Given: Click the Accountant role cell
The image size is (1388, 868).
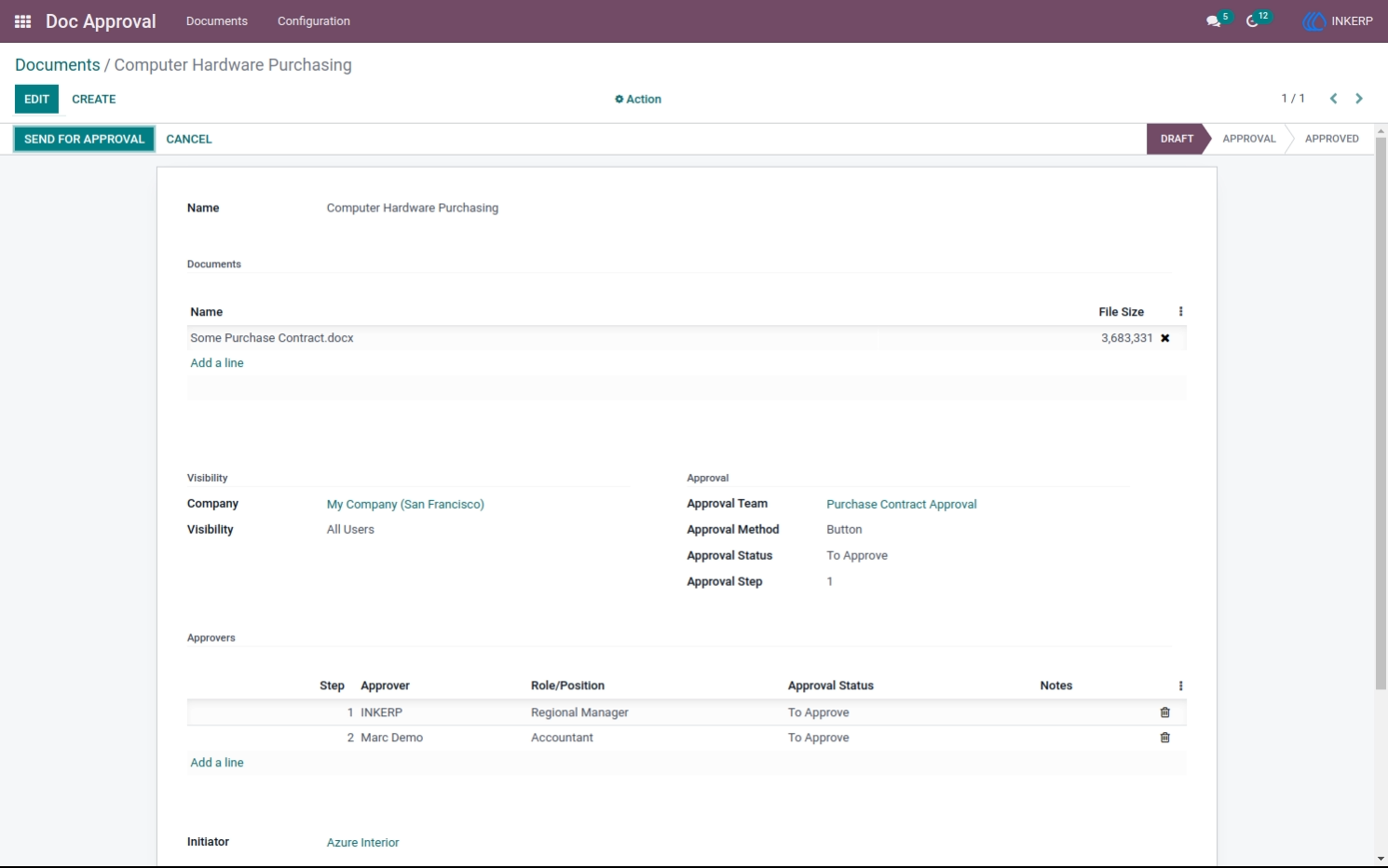Looking at the screenshot, I should click(x=562, y=738).
